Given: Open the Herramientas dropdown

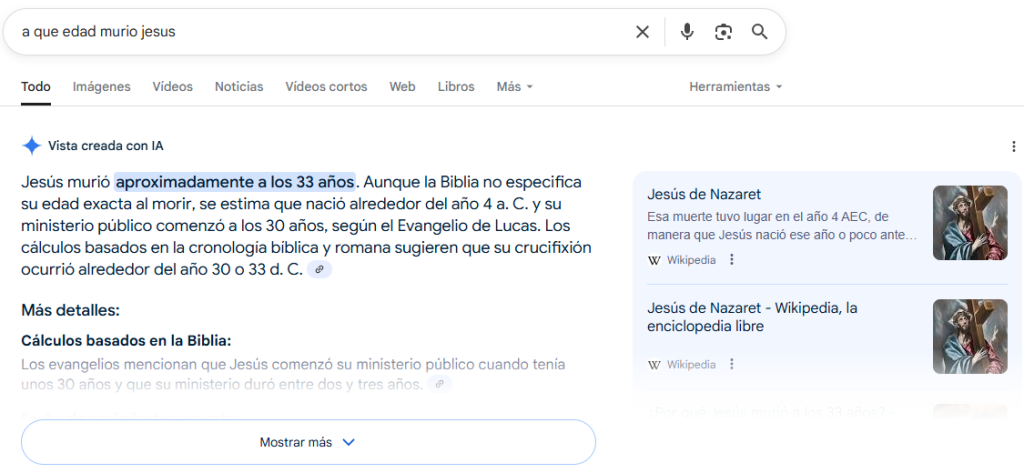Looking at the screenshot, I should click(x=735, y=87).
